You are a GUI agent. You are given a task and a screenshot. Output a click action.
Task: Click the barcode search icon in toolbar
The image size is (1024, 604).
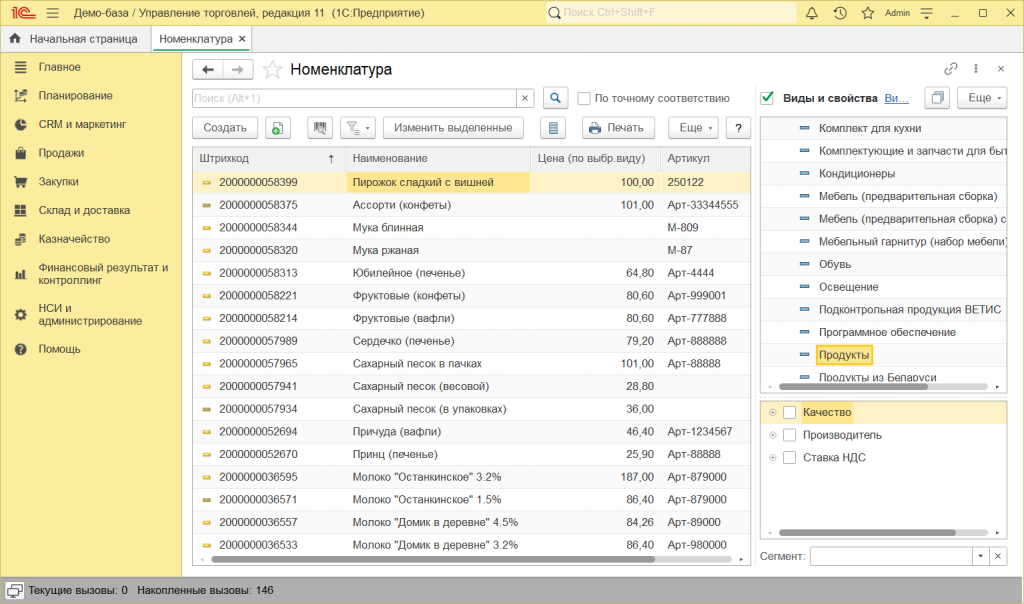pyautogui.click(x=320, y=128)
